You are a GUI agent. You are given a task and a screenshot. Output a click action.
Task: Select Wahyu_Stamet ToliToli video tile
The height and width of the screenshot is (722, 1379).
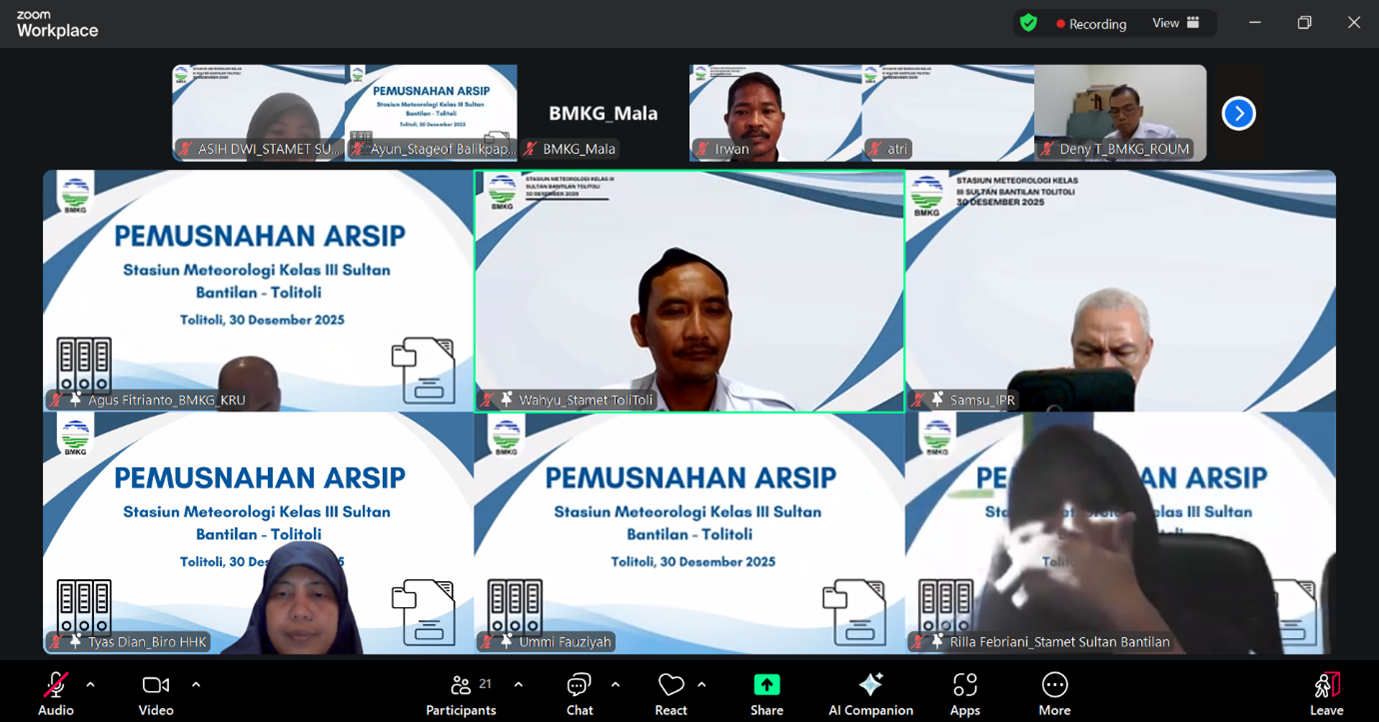[x=689, y=290]
